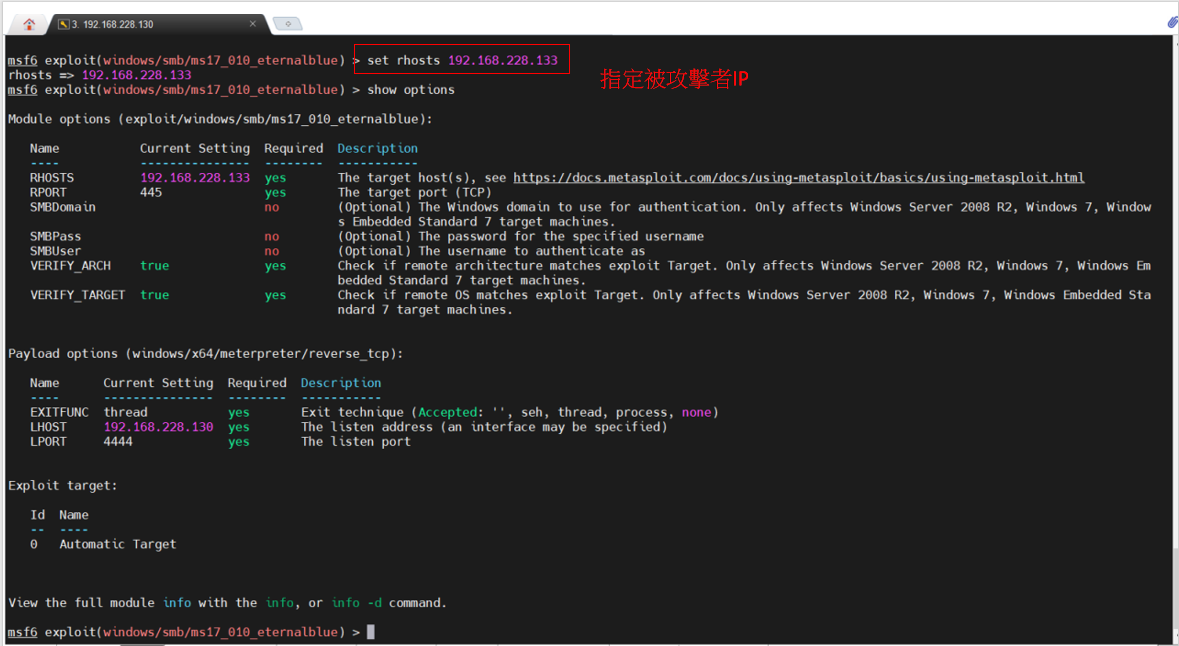The height and width of the screenshot is (646, 1179).
Task: Click the RPORT value 445
Action: click(x=150, y=193)
